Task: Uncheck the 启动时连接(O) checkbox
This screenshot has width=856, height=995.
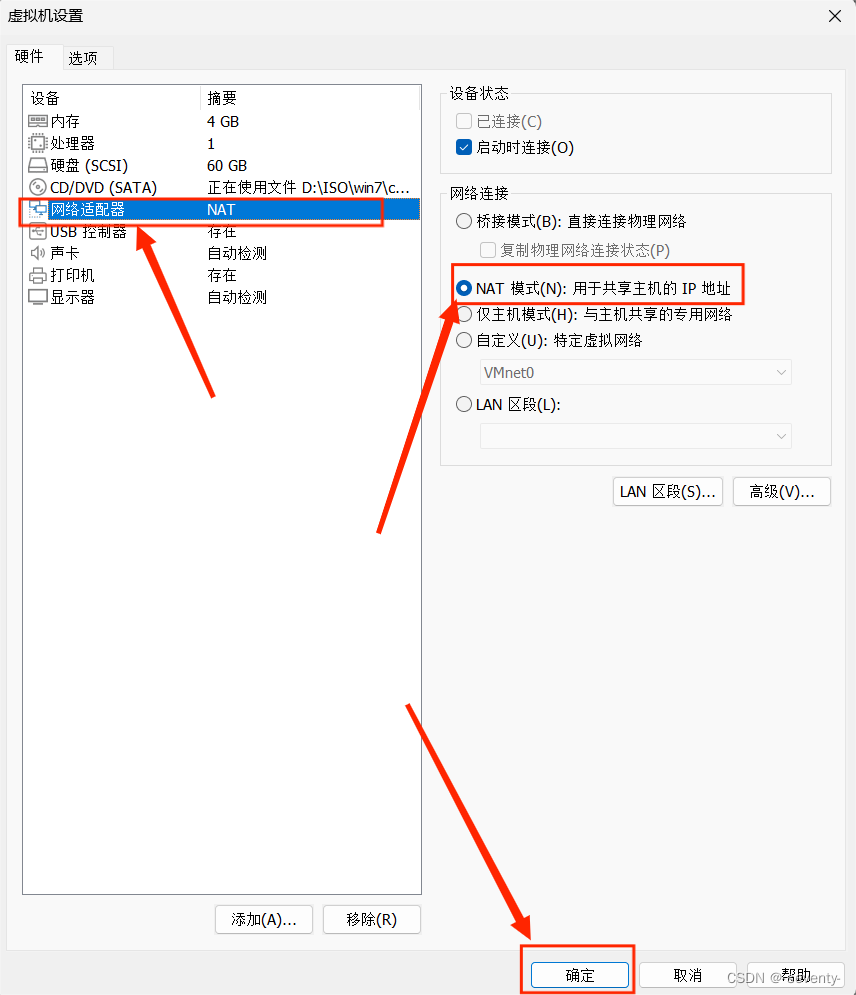Action: click(x=464, y=147)
